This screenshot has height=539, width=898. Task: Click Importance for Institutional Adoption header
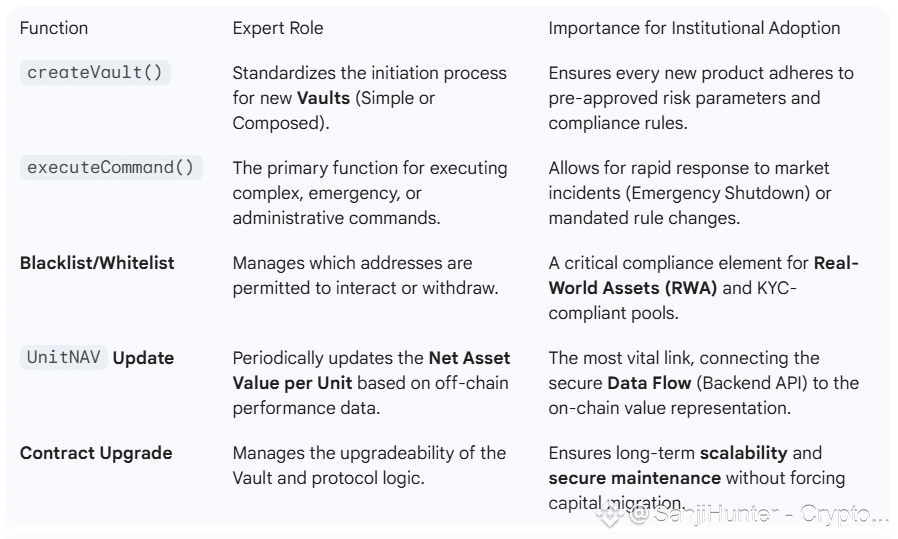(x=694, y=28)
